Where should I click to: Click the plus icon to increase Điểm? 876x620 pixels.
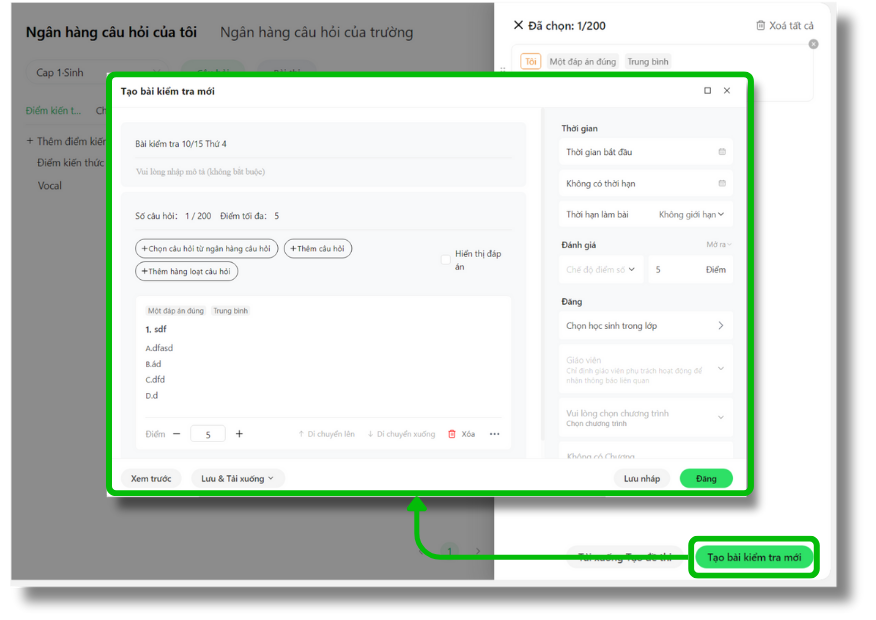click(239, 434)
